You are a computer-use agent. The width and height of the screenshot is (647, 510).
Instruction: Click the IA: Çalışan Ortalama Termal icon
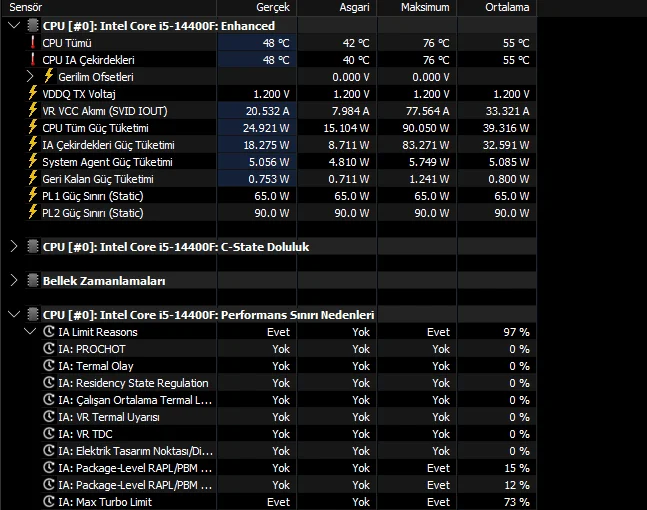coord(49,399)
